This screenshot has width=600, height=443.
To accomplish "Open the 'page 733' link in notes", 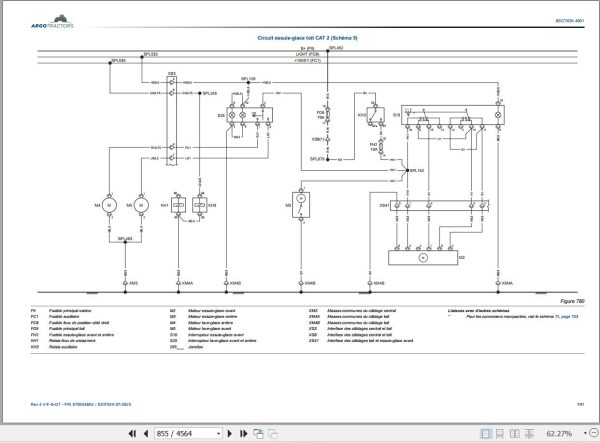I will tap(569, 317).
